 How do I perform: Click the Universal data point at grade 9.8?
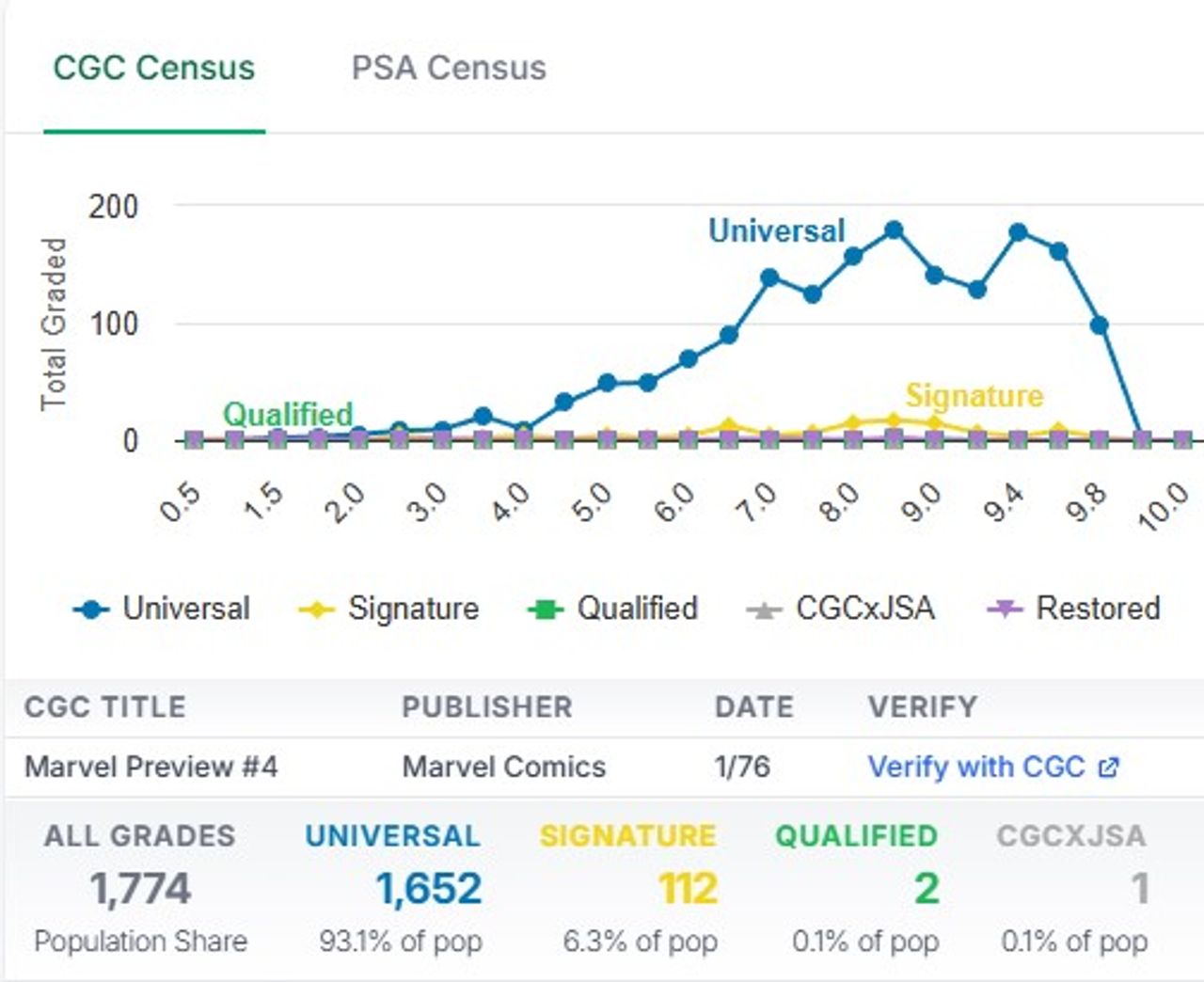tap(1099, 325)
